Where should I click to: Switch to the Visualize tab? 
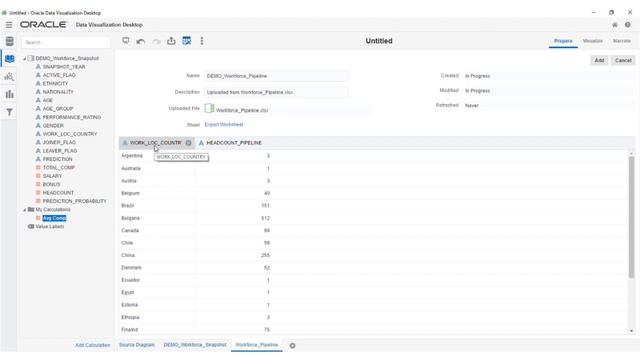592,41
